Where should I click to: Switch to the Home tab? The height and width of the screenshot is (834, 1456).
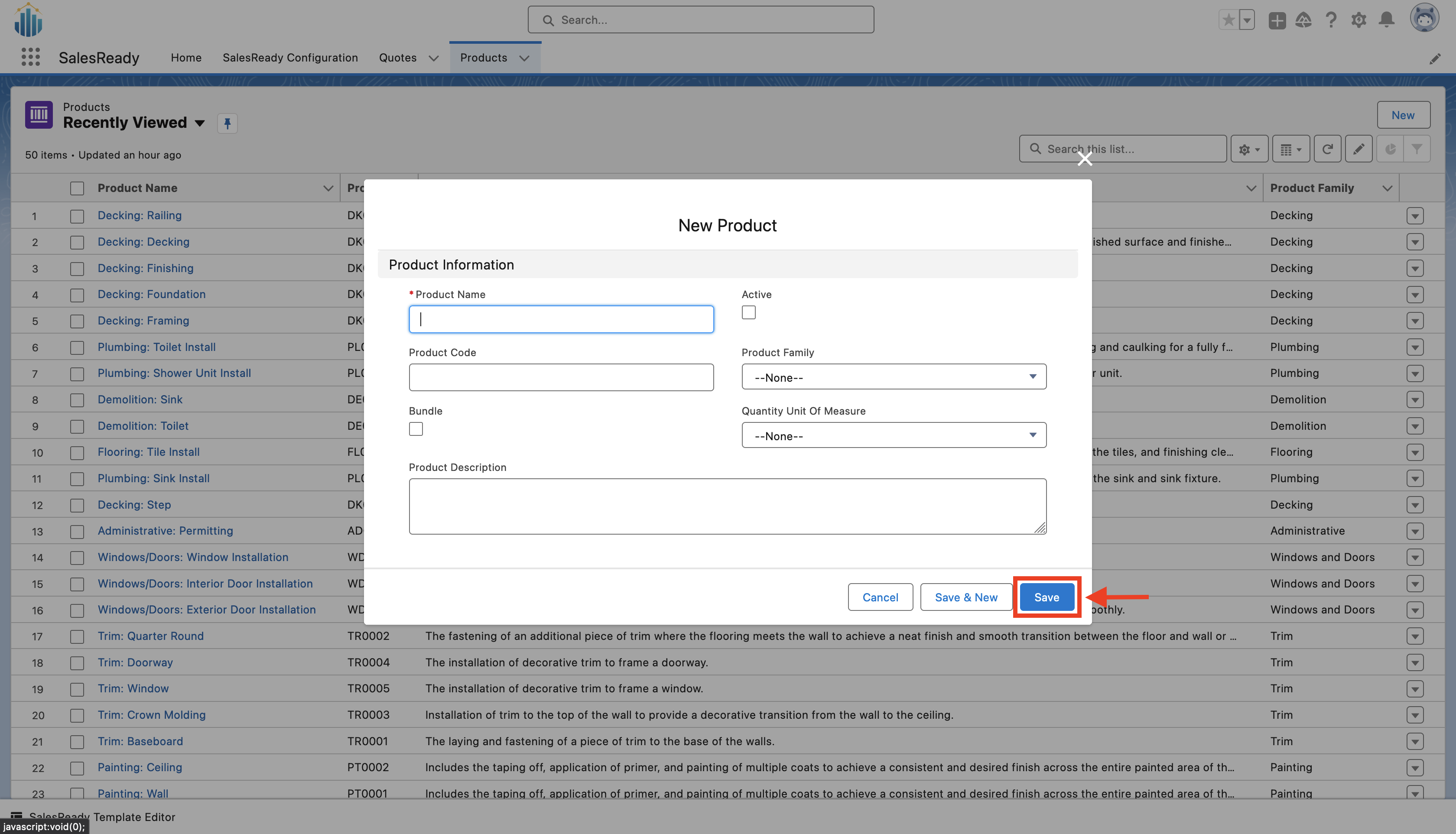[186, 58]
